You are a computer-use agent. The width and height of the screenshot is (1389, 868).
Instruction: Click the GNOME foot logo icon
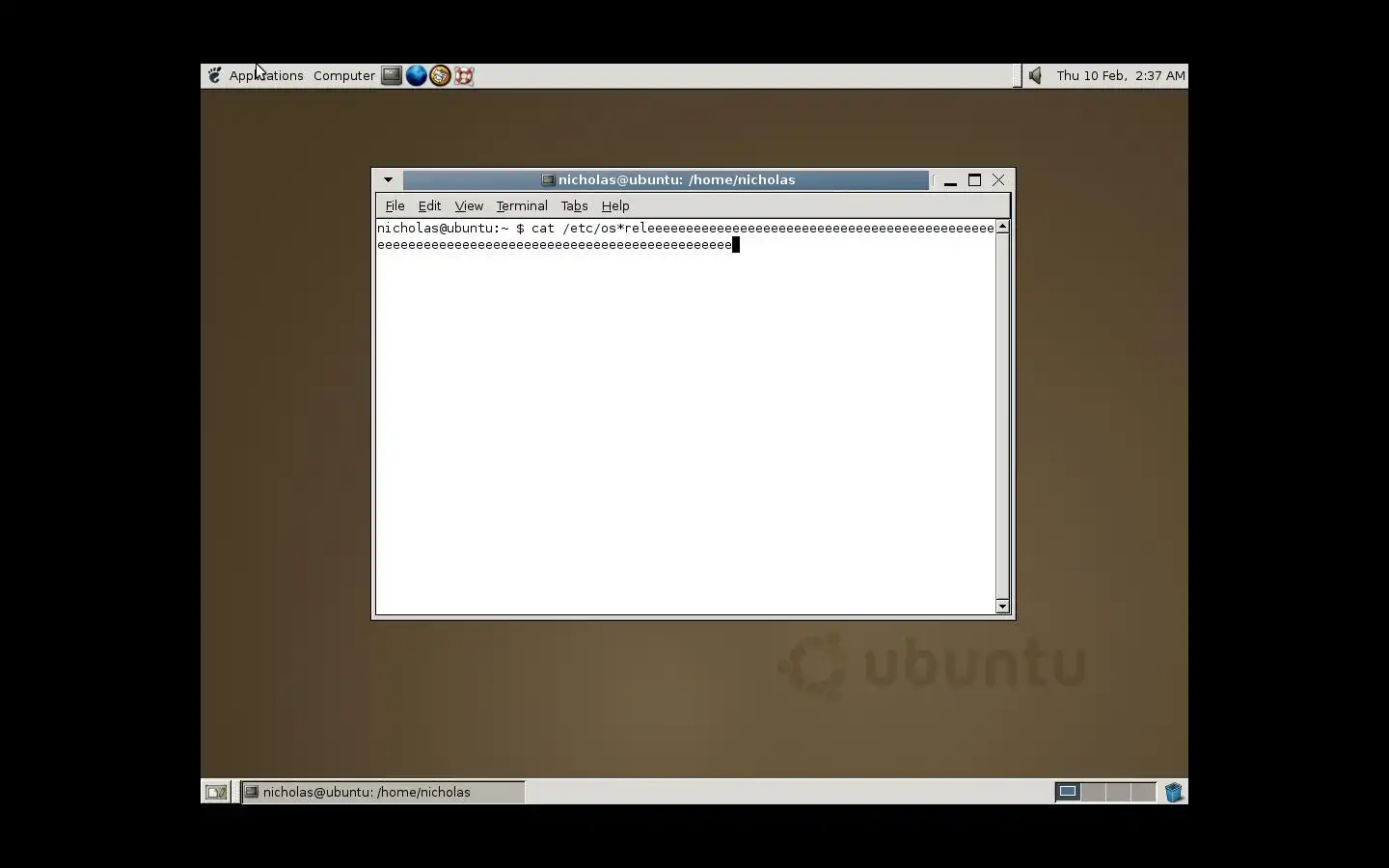coord(214,75)
